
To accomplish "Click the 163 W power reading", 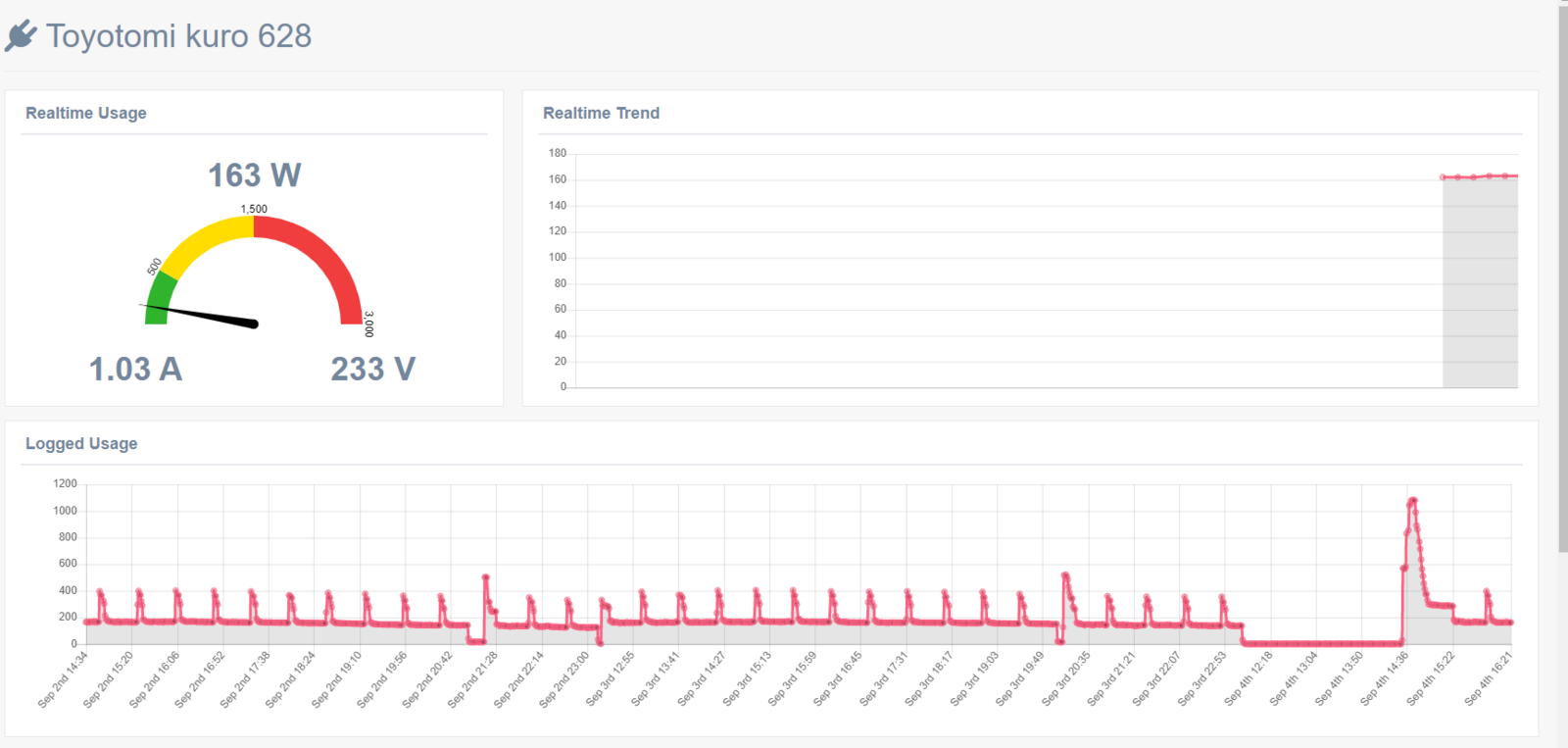I will pos(255,175).
